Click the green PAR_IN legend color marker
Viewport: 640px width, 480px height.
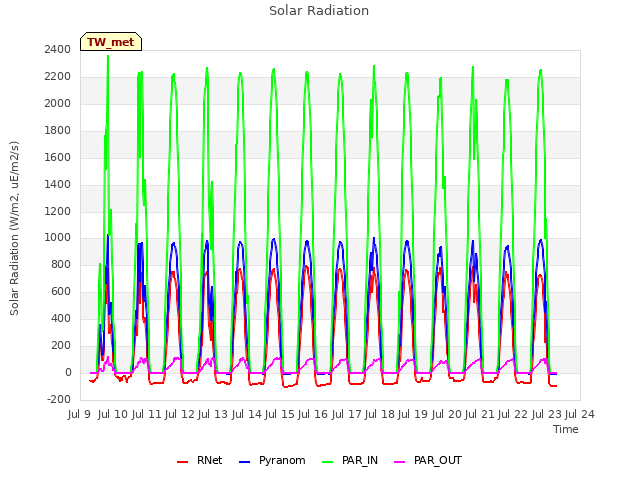327,462
